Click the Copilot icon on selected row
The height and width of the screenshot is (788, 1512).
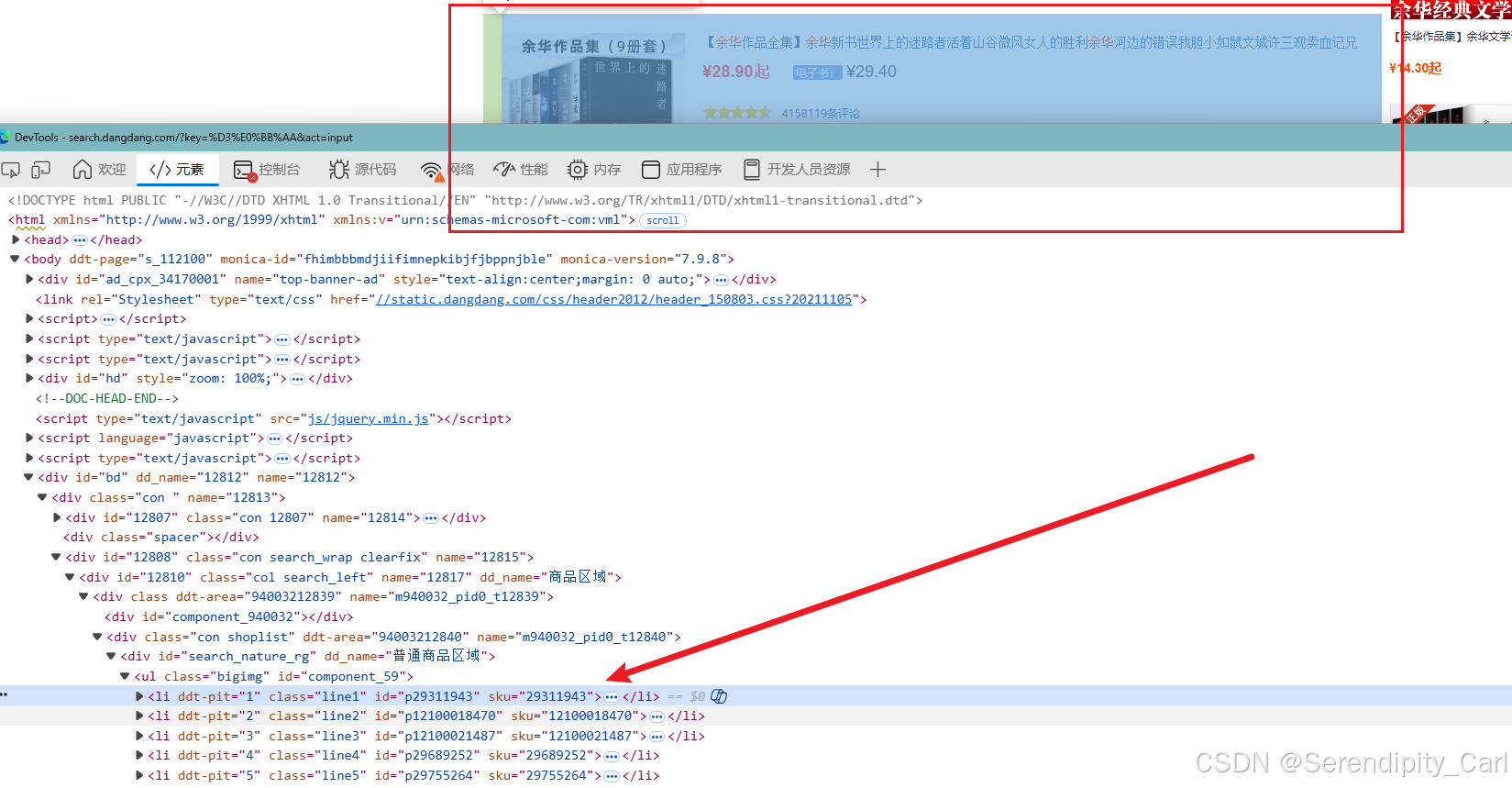[x=719, y=696]
